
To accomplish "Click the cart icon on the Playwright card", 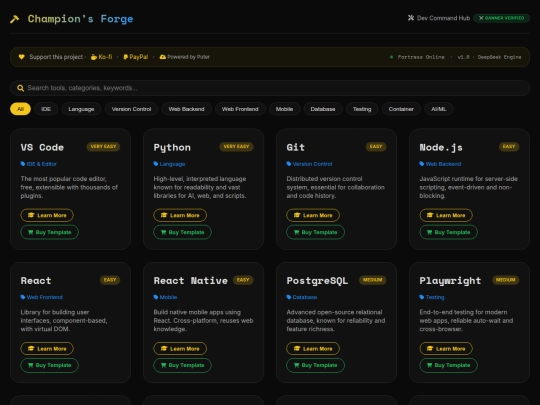I will [x=429, y=365].
